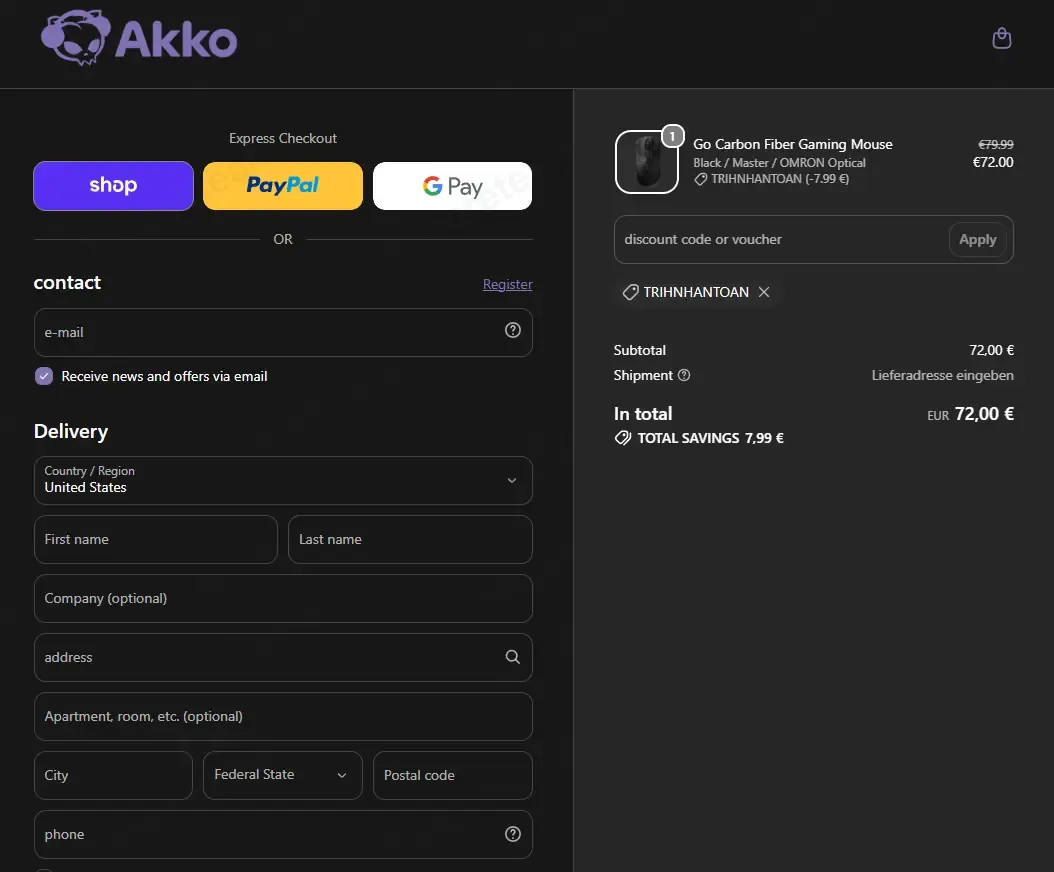This screenshot has width=1054, height=872.
Task: Select Google Pay express checkout
Action: coord(452,186)
